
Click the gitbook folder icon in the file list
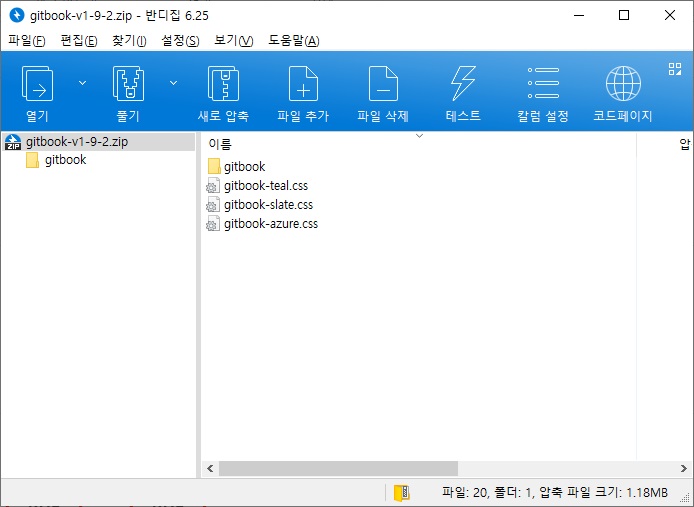point(214,166)
